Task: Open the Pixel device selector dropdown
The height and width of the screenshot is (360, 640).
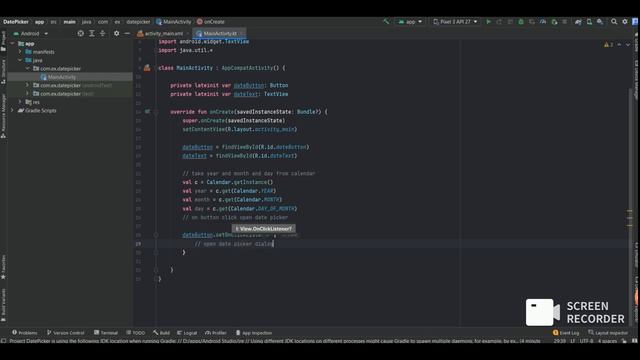Action: tap(455, 22)
